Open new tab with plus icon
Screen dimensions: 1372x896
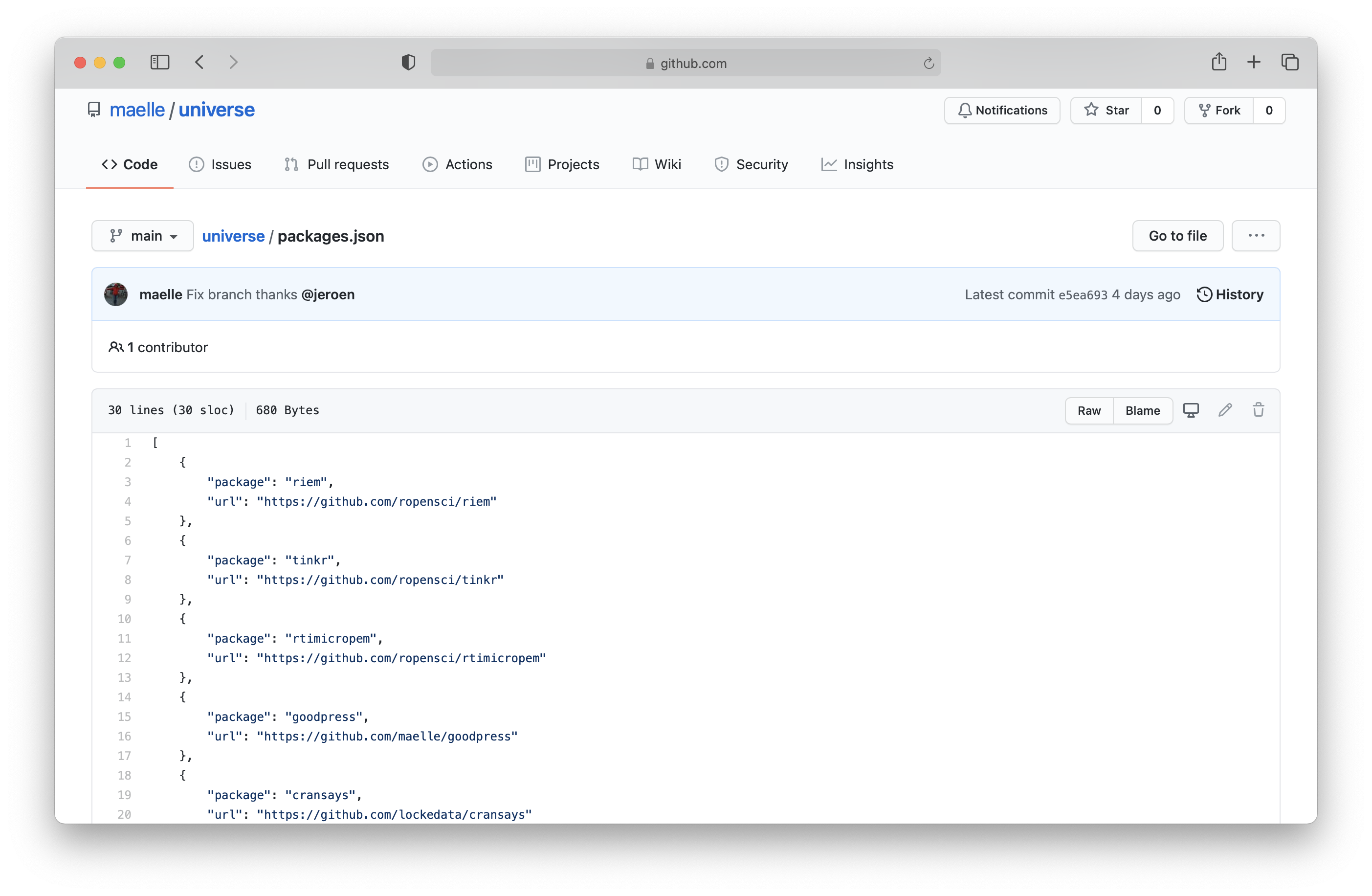pyautogui.click(x=1254, y=62)
